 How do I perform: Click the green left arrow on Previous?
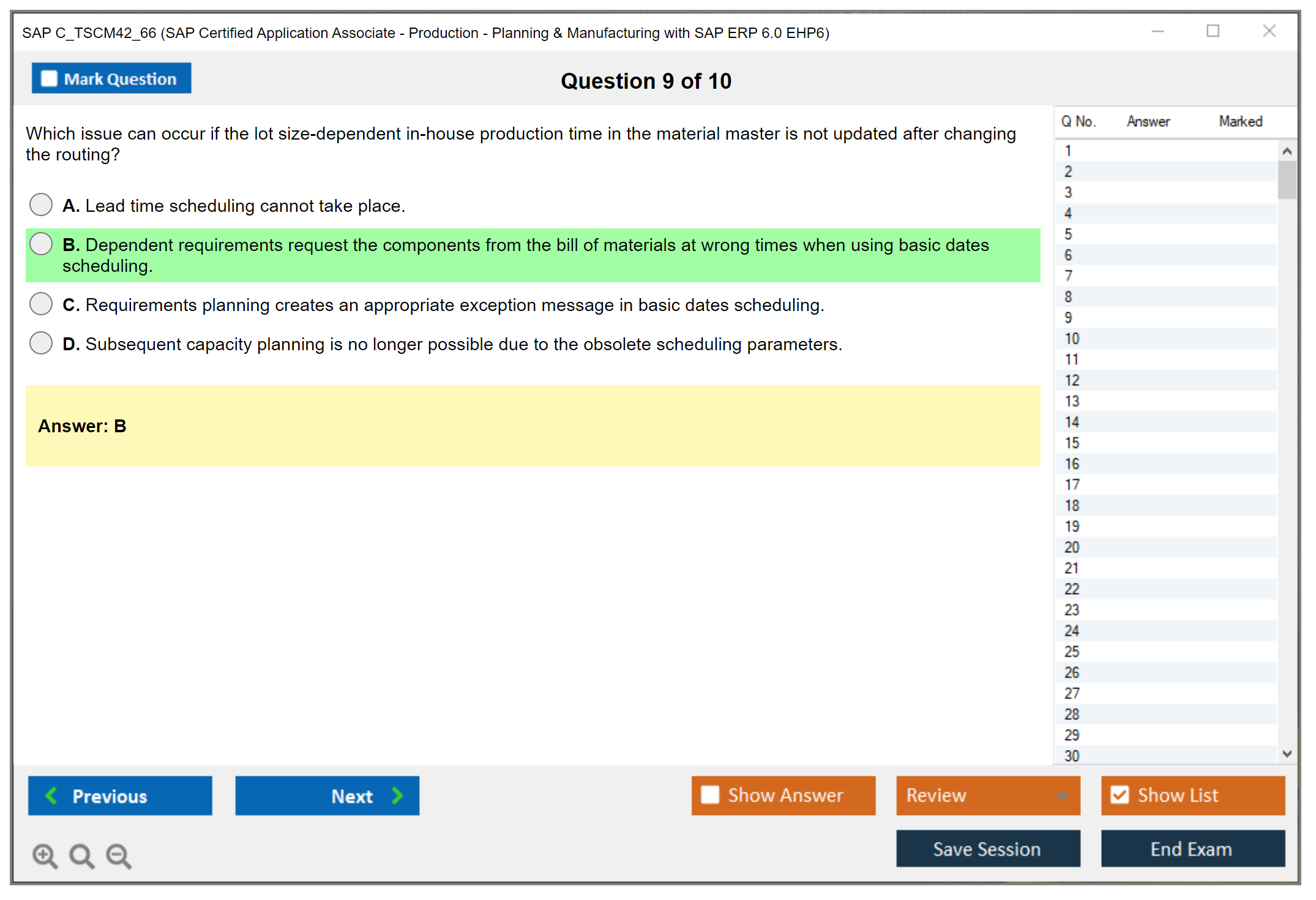point(51,795)
